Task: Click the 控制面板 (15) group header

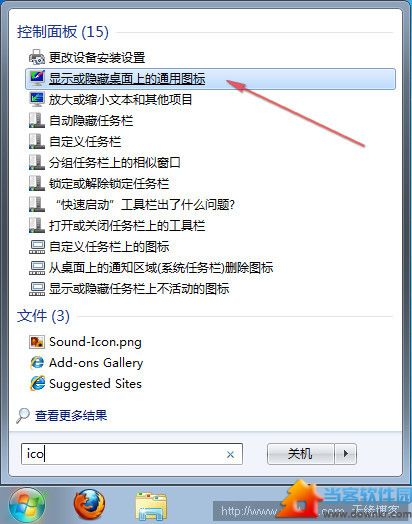Action: [63, 32]
